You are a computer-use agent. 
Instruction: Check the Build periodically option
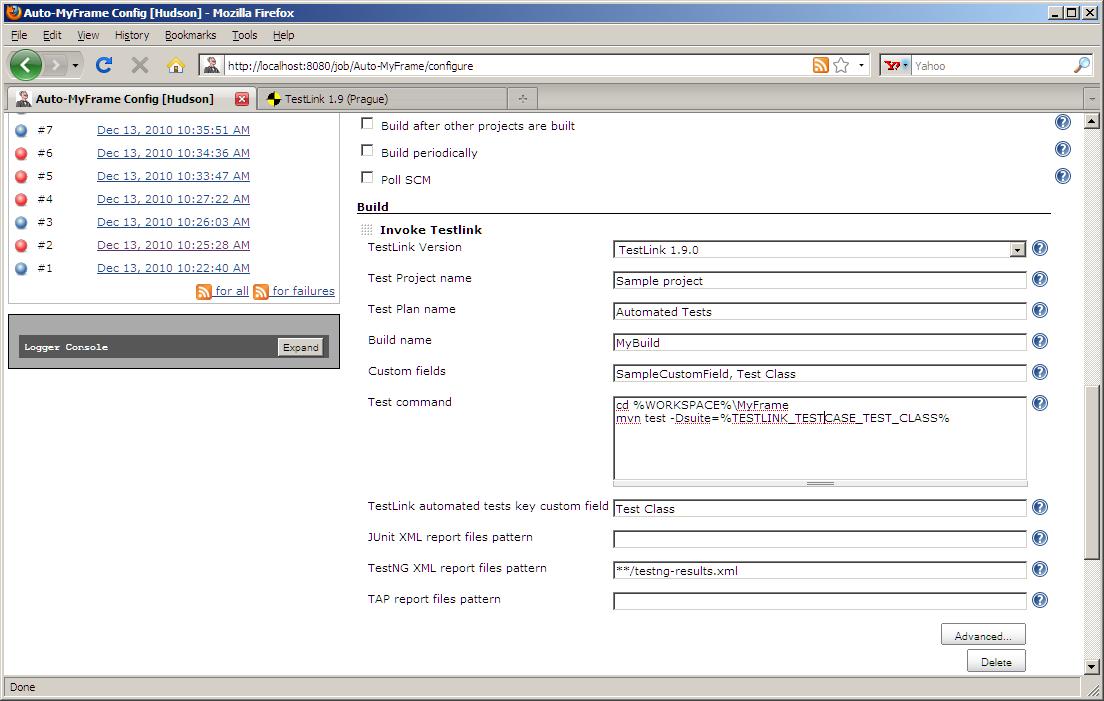(x=367, y=151)
